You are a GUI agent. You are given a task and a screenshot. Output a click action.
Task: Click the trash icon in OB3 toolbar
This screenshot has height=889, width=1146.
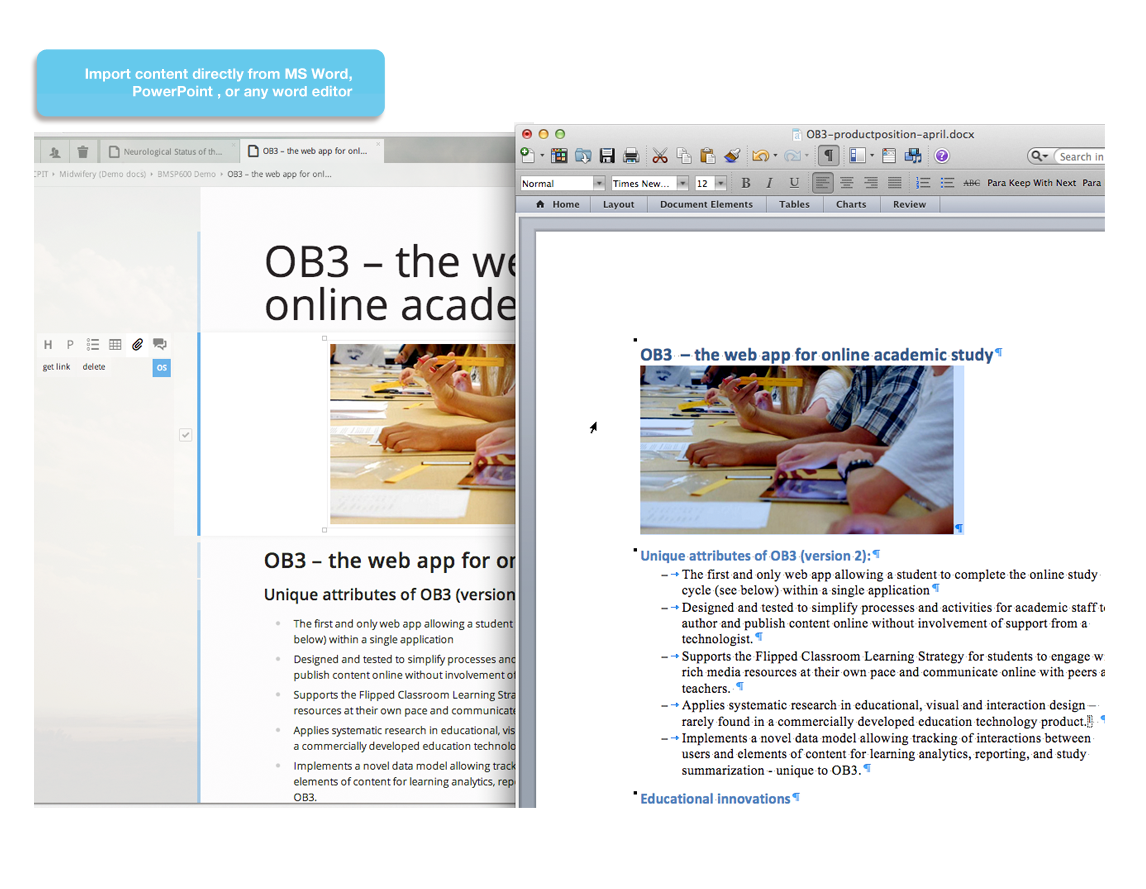click(x=83, y=152)
